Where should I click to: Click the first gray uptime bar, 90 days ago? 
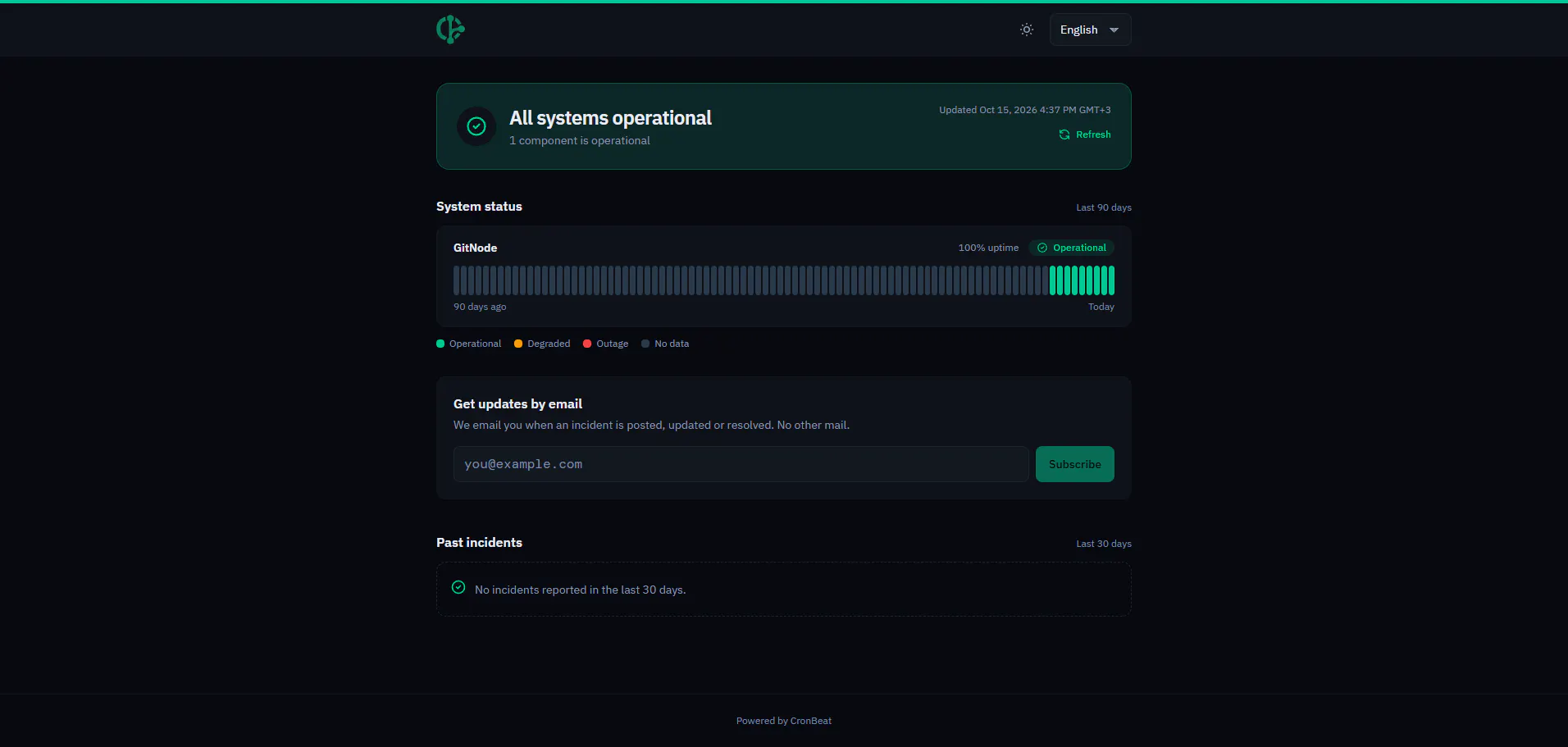coord(457,280)
